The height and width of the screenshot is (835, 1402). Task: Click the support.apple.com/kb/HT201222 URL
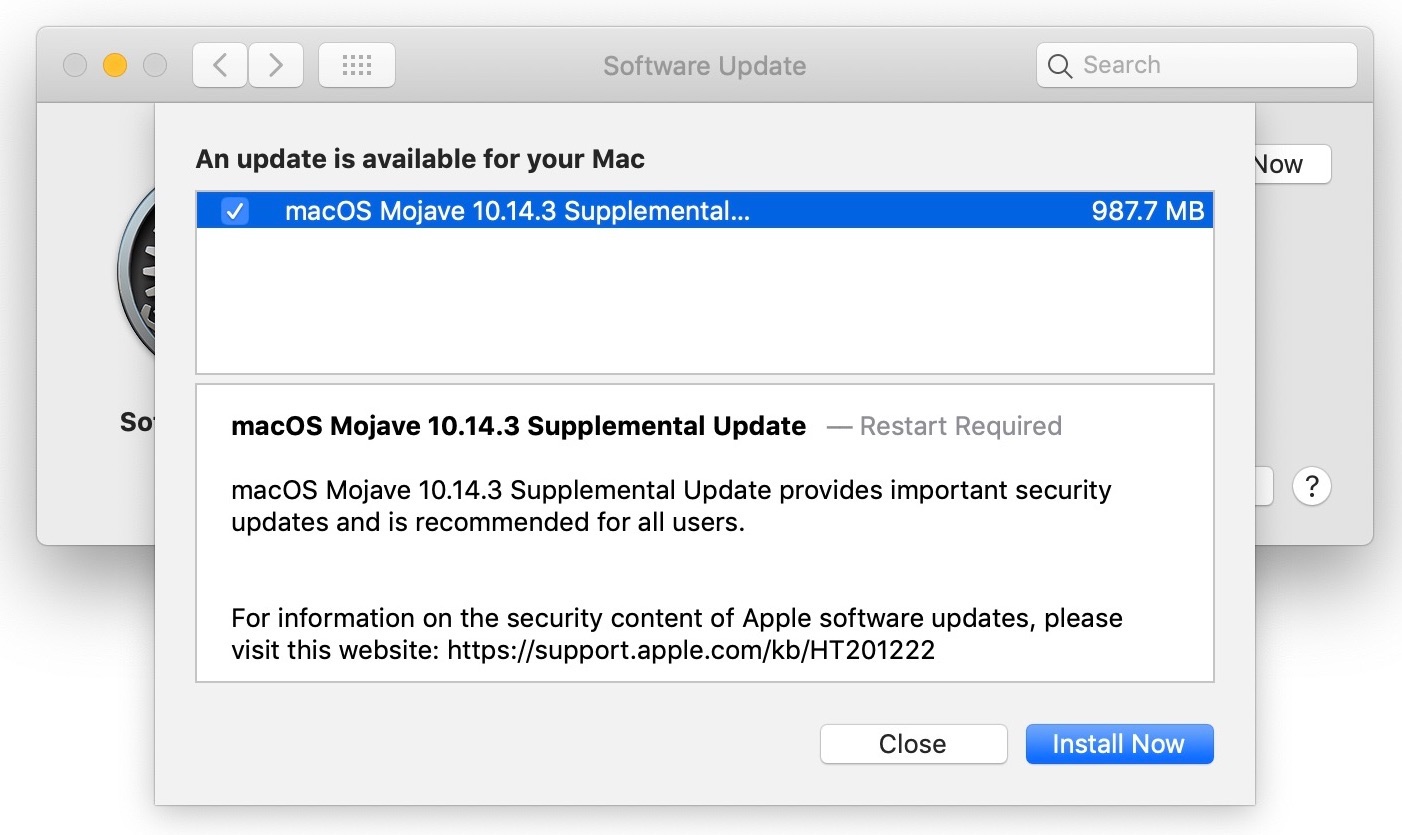point(690,650)
